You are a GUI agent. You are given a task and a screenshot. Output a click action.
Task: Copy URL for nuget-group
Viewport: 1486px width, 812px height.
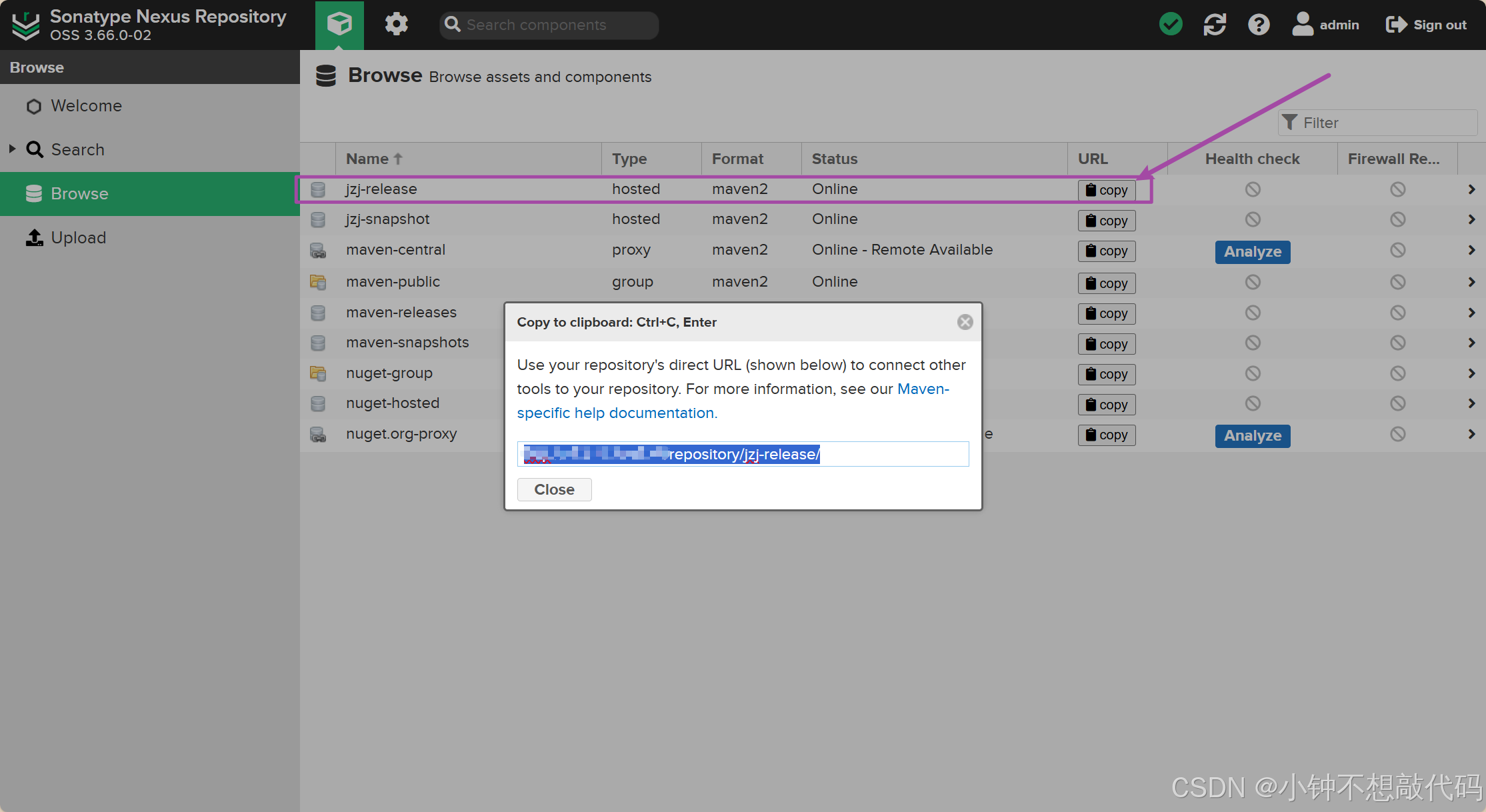(x=1107, y=374)
